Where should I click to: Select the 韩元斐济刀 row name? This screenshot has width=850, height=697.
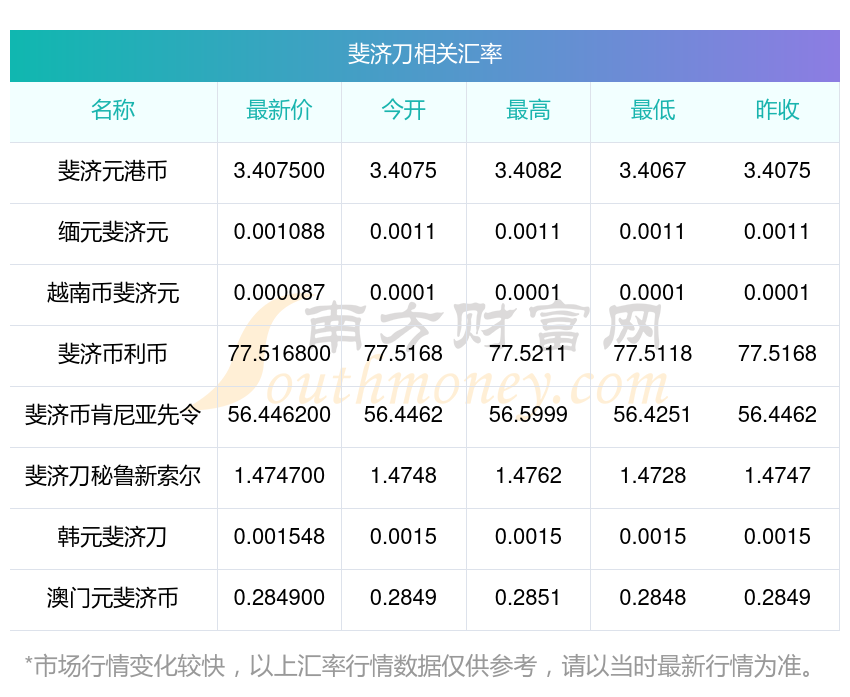113,537
